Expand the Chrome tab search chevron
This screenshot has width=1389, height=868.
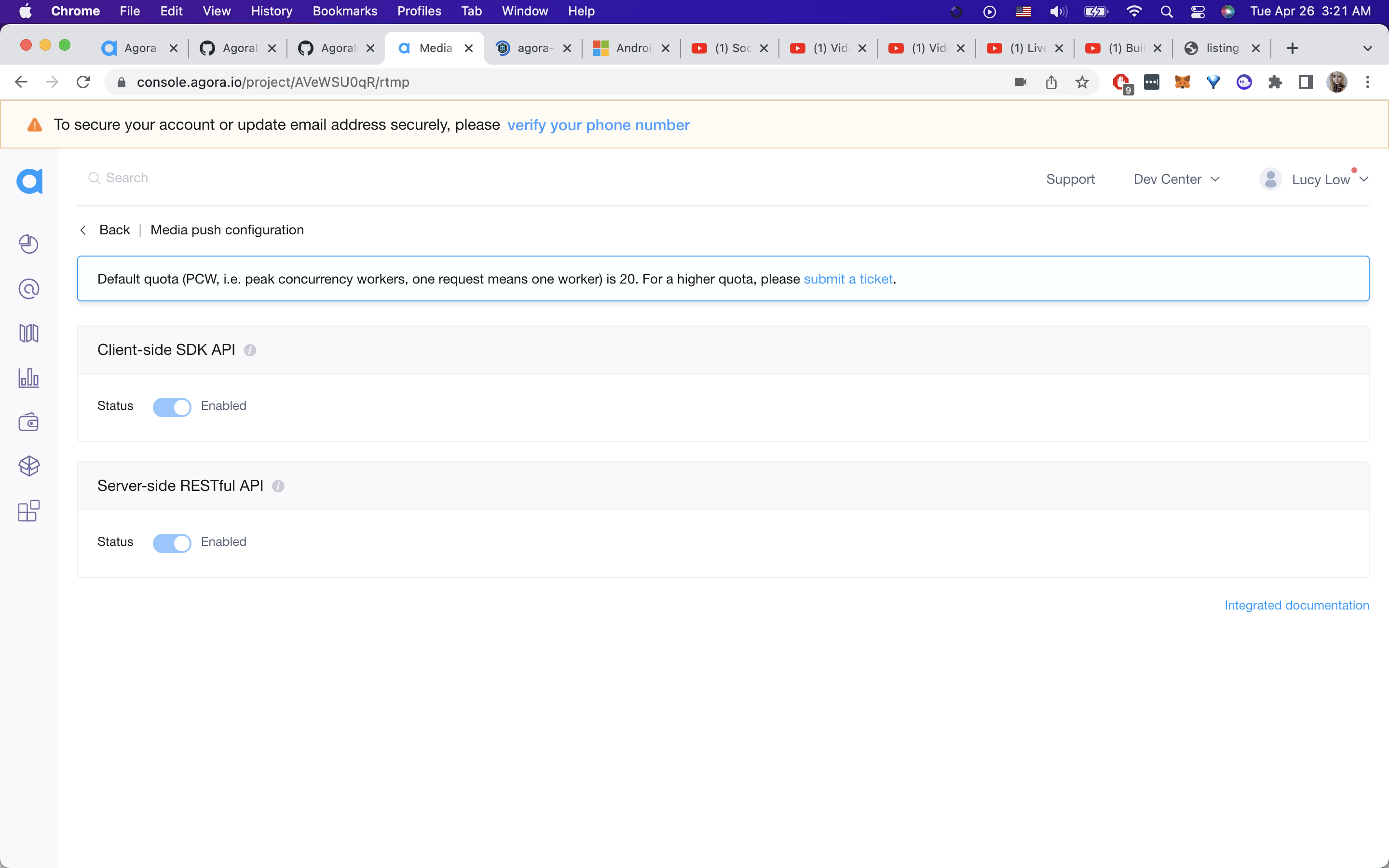(x=1367, y=48)
